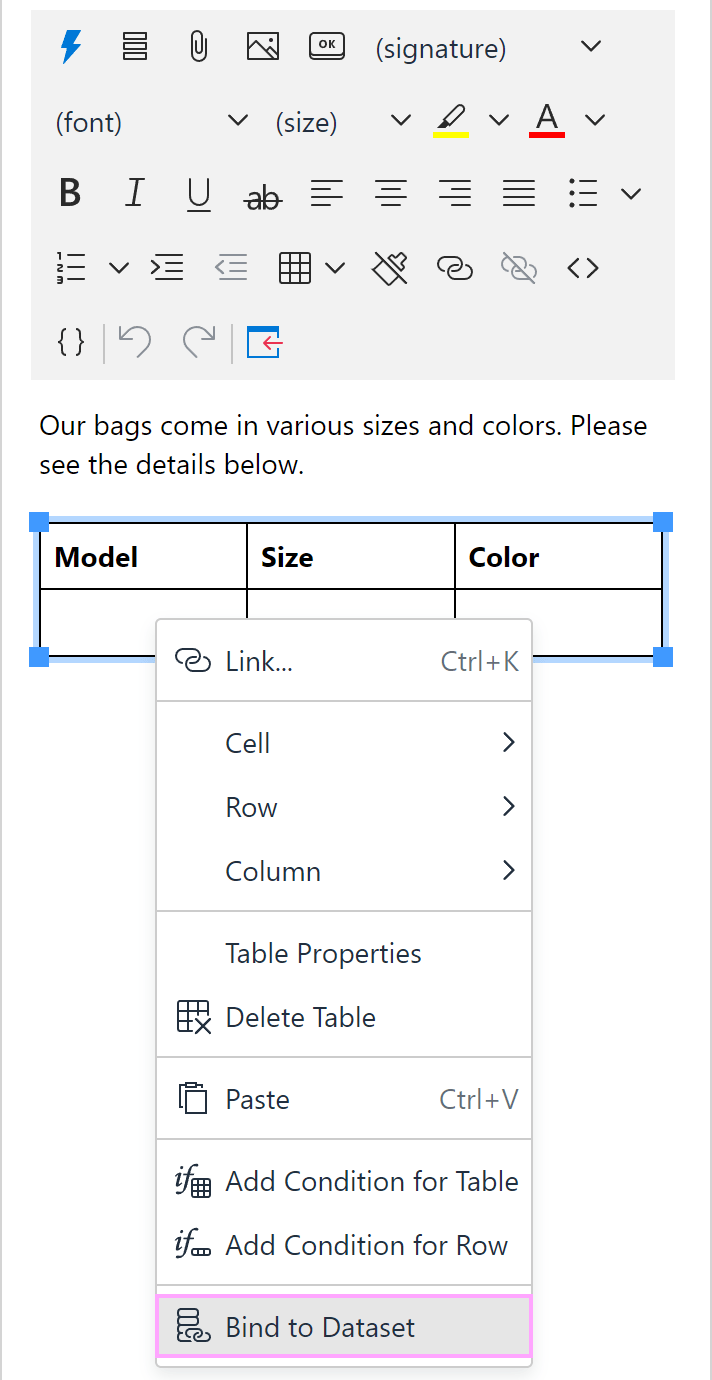
Task: Choose Delete Table from context menu
Action: (344, 1017)
